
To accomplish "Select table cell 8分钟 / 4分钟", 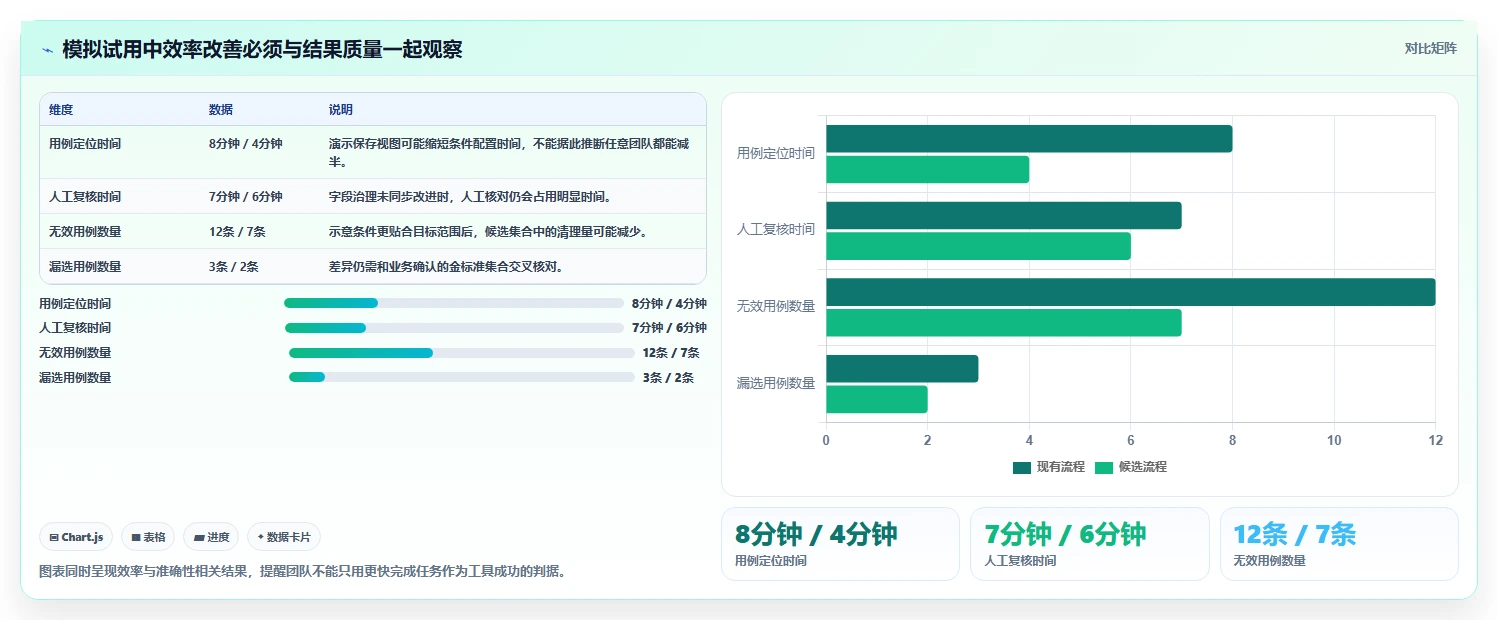I will 246,144.
